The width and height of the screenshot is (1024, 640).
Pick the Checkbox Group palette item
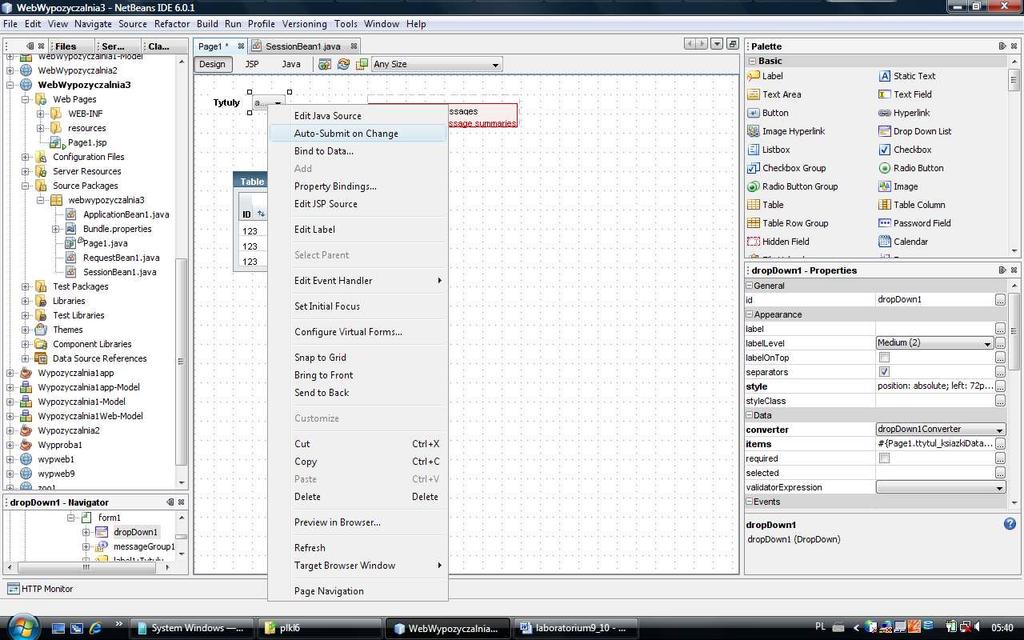coord(786,168)
